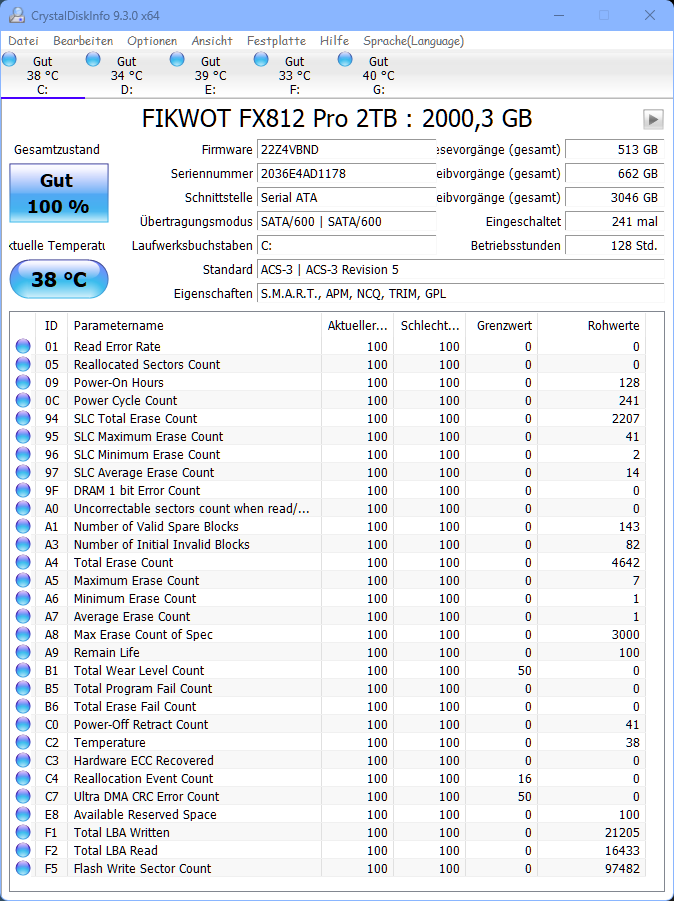
Task: Click status icon for Remain Life
Action: click(x=23, y=652)
